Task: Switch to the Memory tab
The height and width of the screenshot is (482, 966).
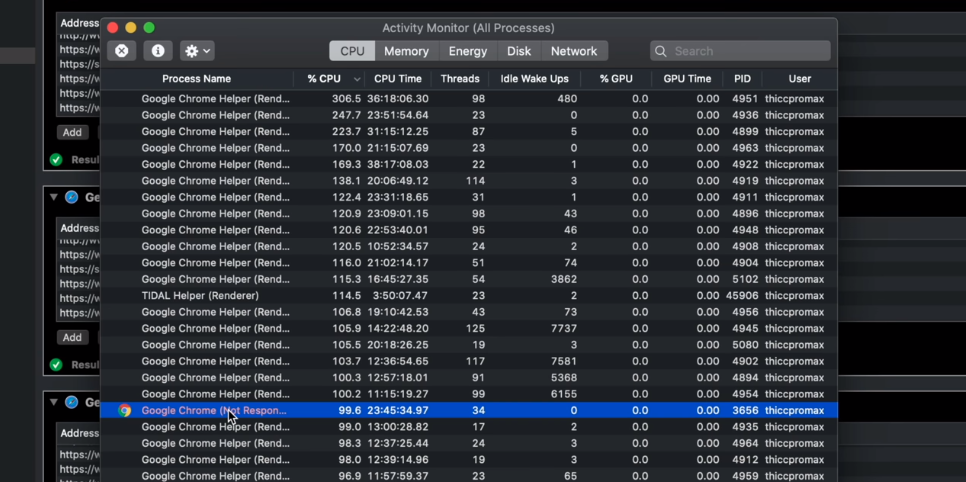Action: point(406,51)
